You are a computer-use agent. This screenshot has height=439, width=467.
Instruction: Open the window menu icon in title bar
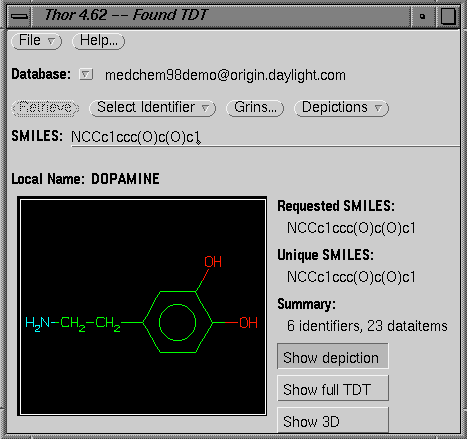coord(19,16)
